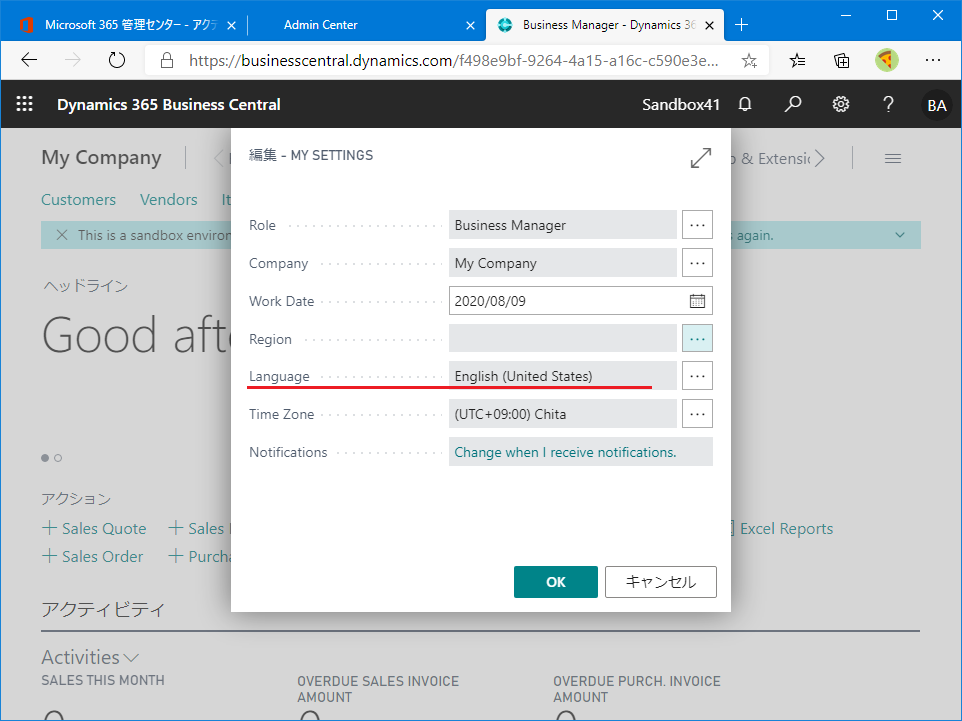The image size is (962, 721).
Task: Open the notifications bell icon
Action: click(x=745, y=104)
